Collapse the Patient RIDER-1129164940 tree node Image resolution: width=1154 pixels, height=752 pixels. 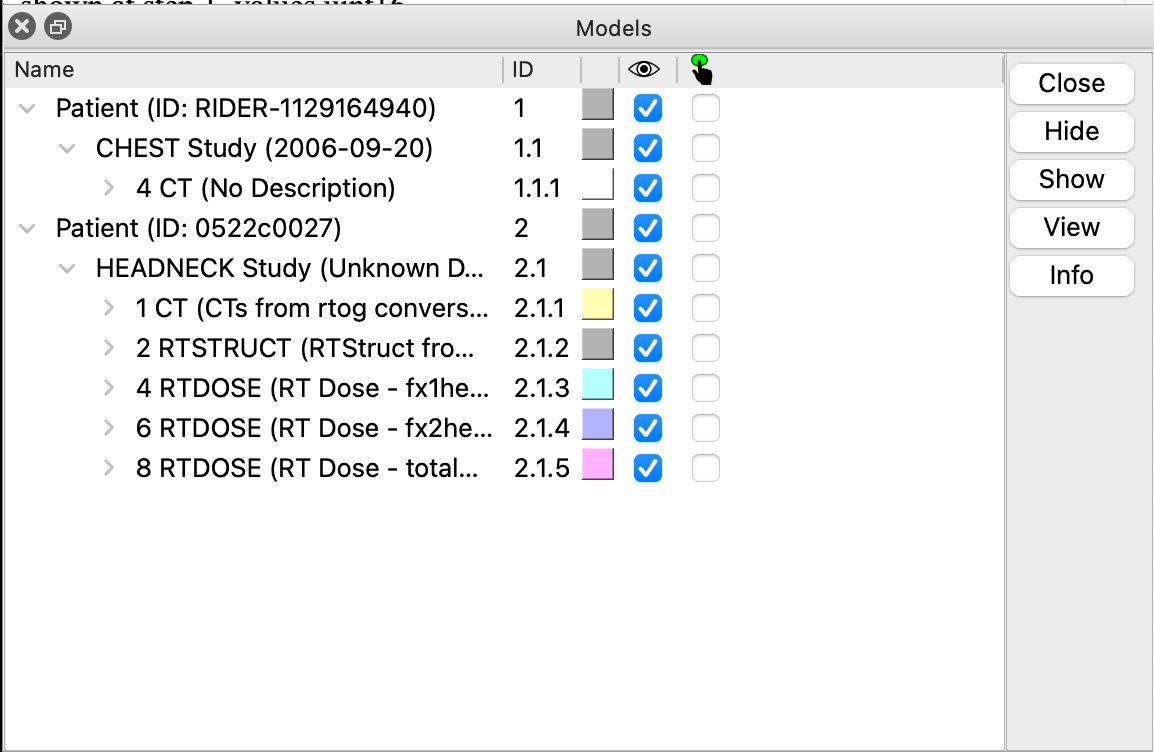coord(27,108)
